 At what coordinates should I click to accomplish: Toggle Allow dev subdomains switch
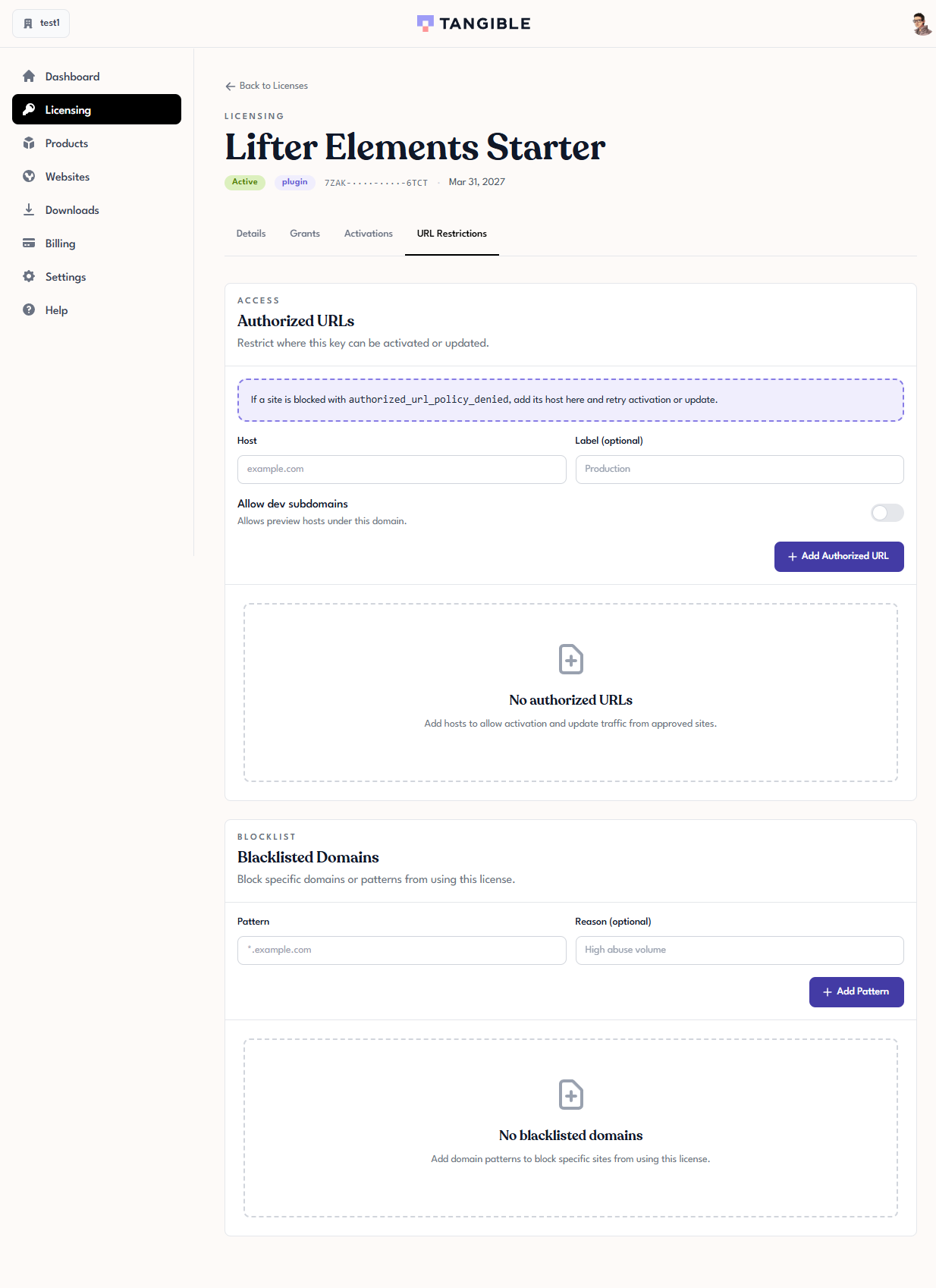887,513
